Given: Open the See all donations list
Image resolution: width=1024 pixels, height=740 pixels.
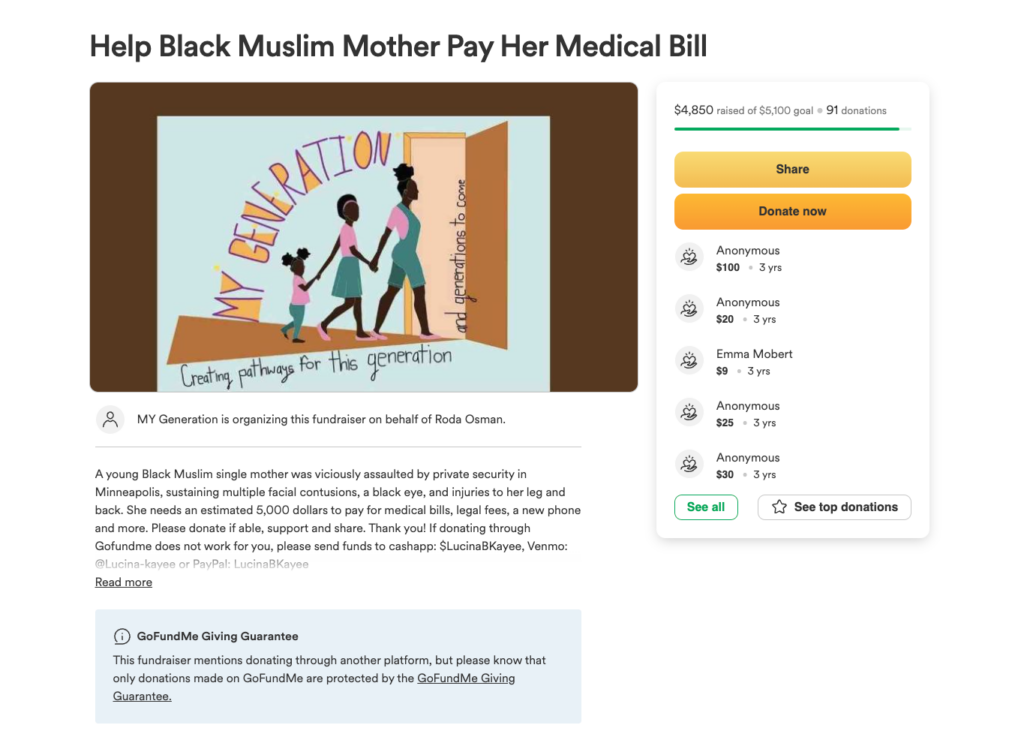Looking at the screenshot, I should pos(706,507).
